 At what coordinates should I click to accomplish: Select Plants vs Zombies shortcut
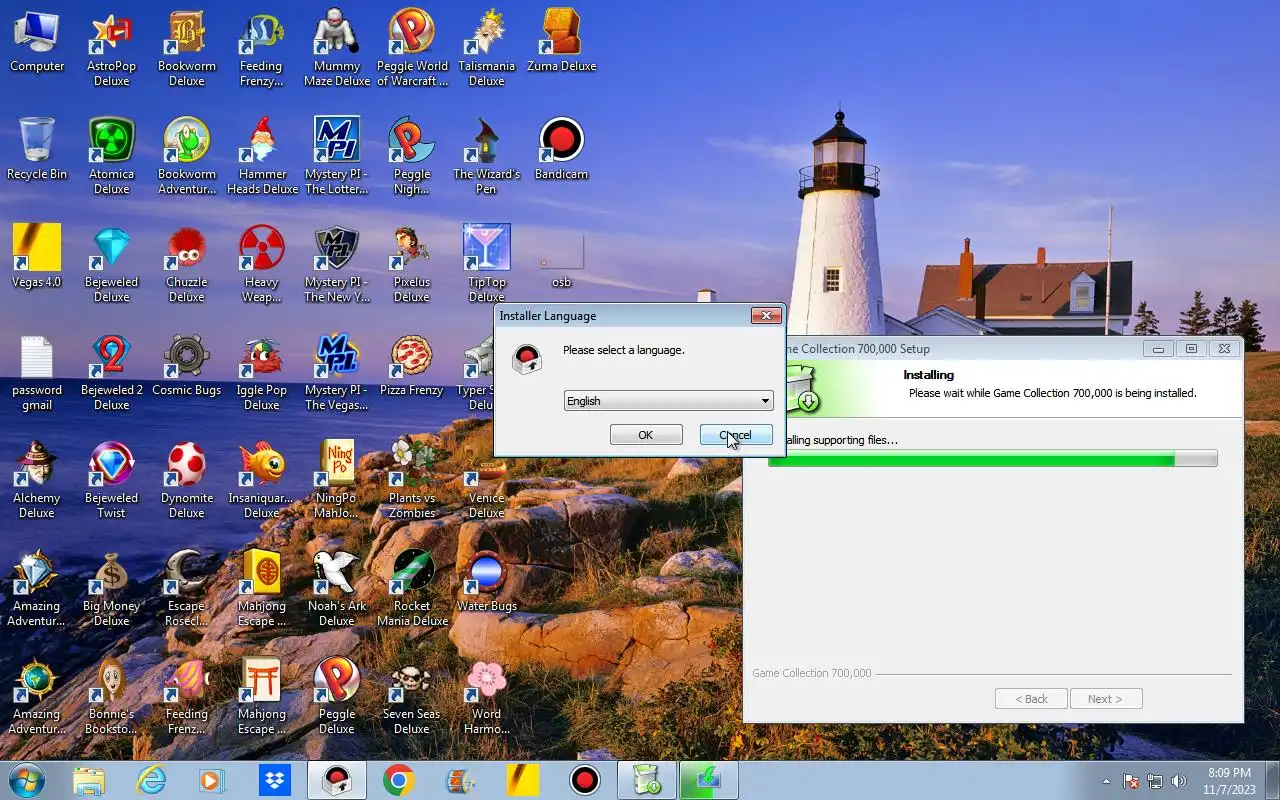pyautogui.click(x=412, y=481)
